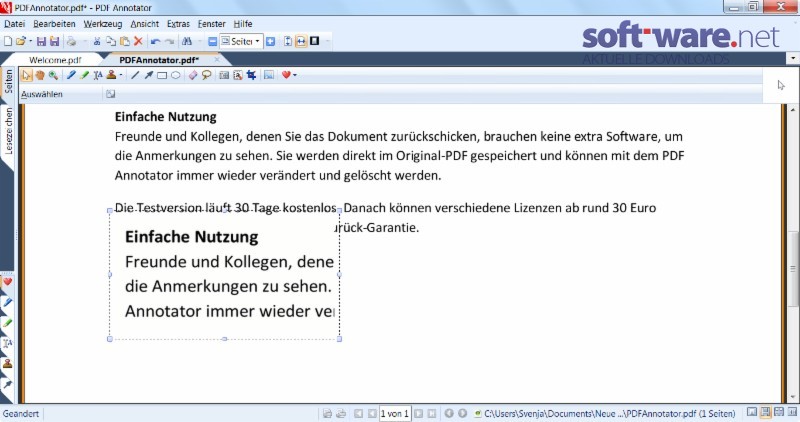Select the line drawing tool
The image size is (800, 422).
[135, 76]
